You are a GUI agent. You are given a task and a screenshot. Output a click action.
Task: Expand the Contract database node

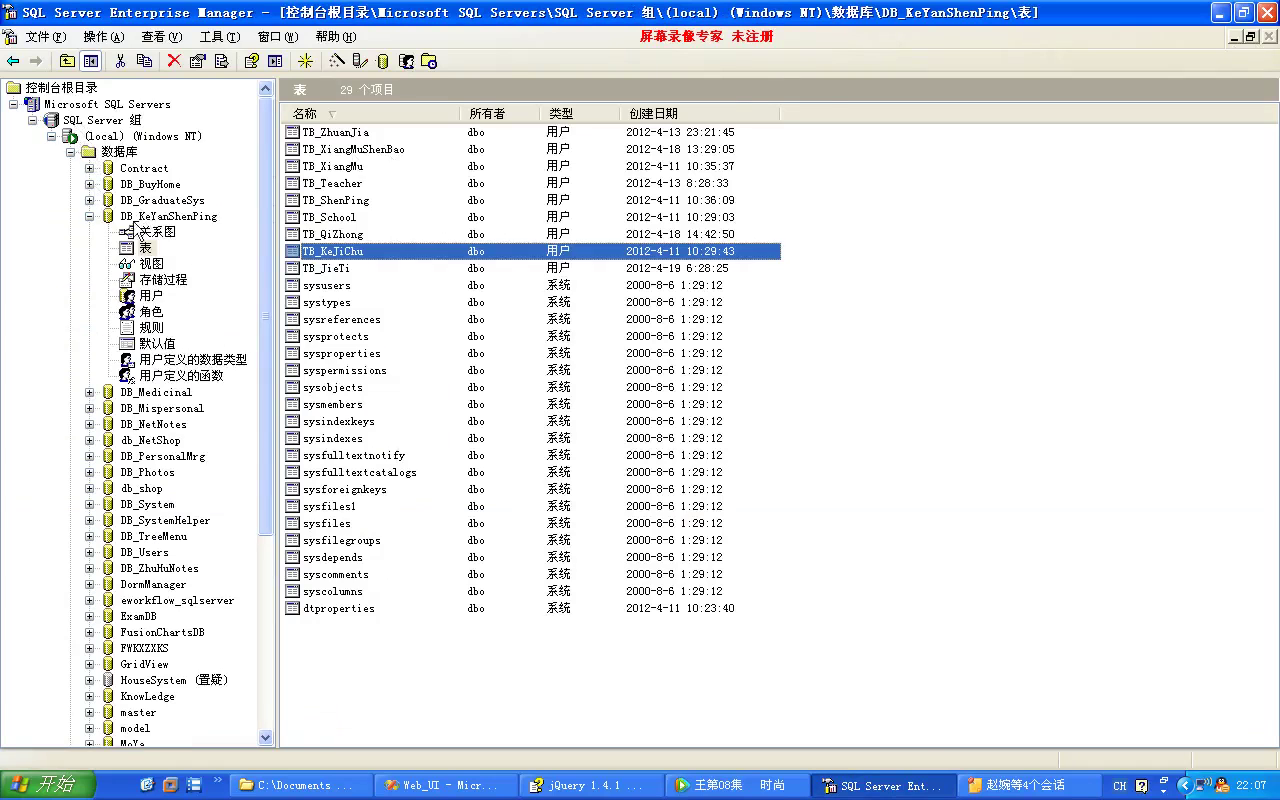(x=89, y=168)
